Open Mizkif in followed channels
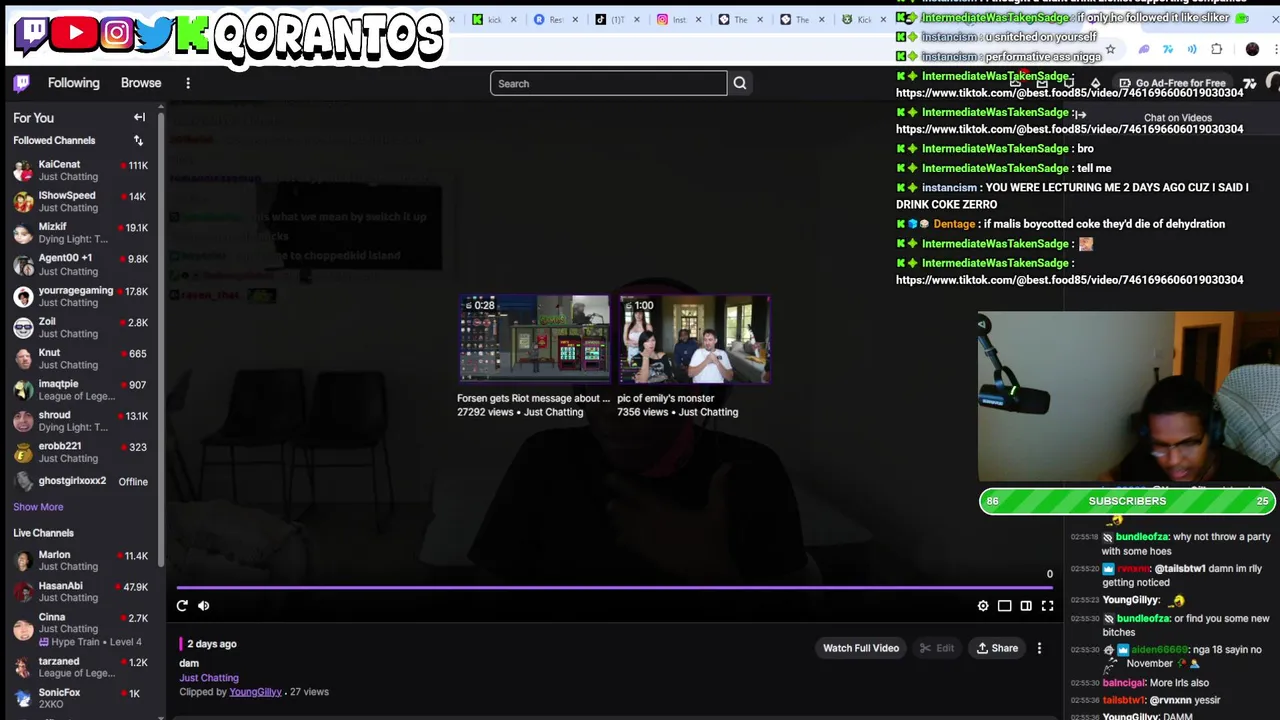Viewport: 1280px width, 720px height. point(81,233)
